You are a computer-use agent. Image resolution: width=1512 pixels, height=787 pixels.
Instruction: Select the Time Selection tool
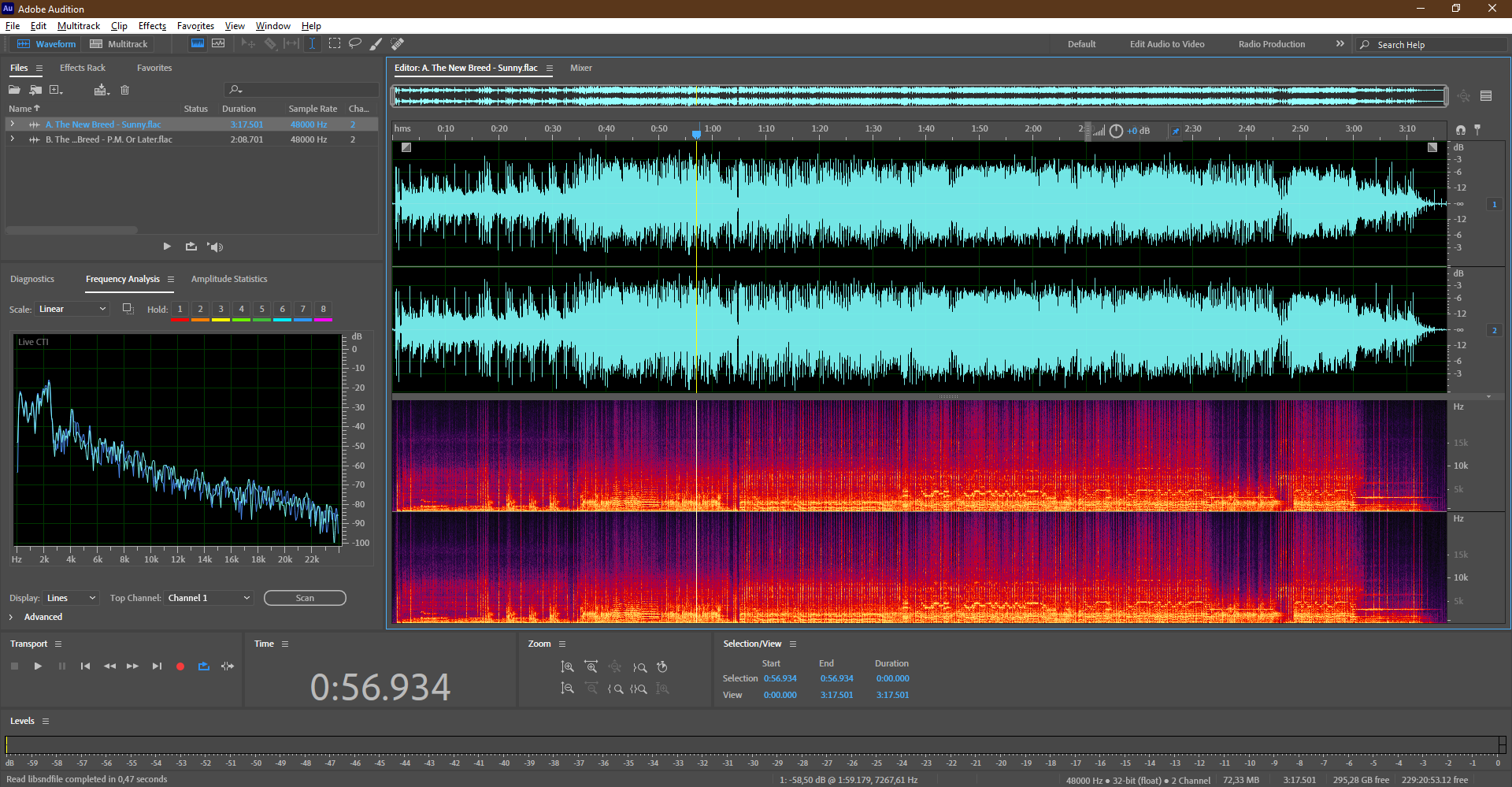pos(312,44)
